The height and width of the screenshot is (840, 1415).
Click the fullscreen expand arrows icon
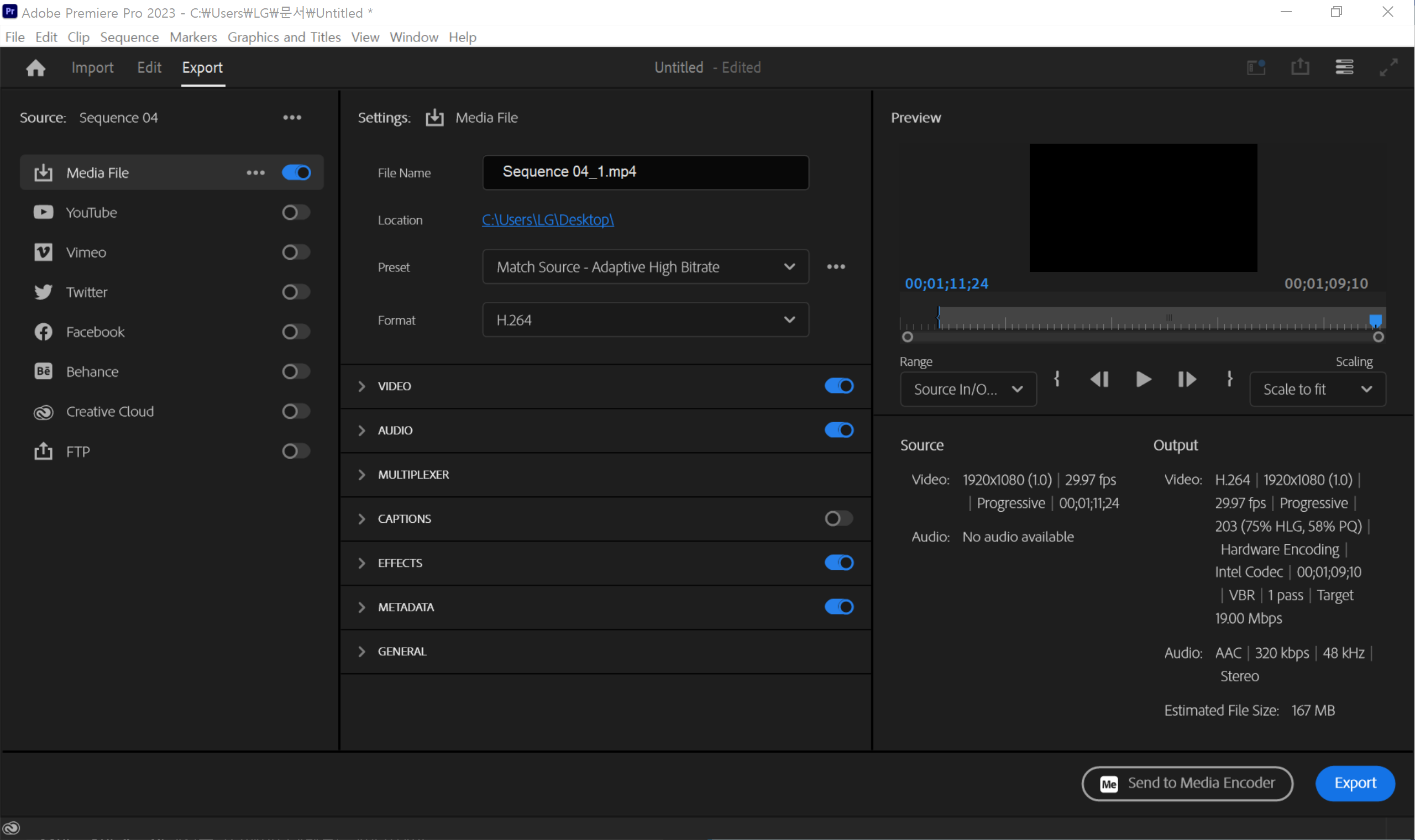click(1388, 67)
